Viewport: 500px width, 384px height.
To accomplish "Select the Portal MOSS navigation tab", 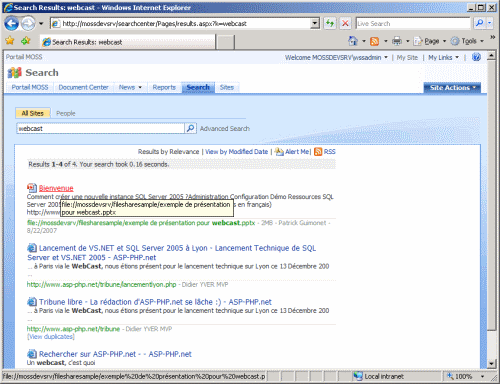I will pos(30,87).
